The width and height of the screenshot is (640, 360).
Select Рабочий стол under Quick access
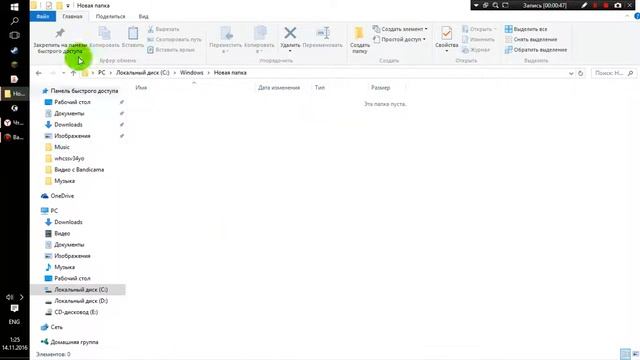pos(72,102)
